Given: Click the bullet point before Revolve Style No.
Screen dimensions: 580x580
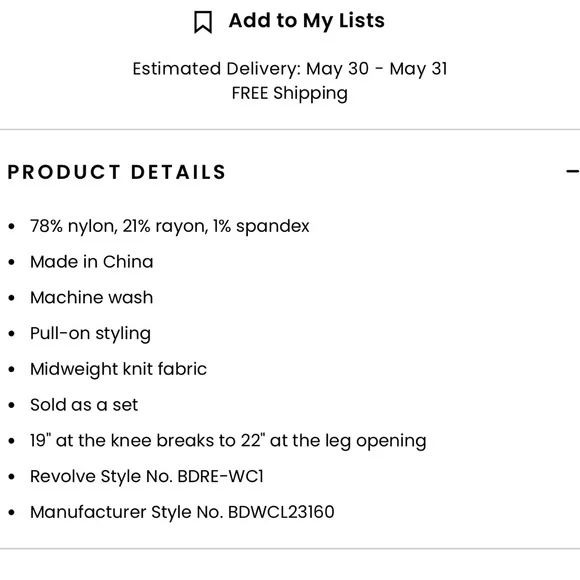Looking at the screenshot, I should click(11, 477).
